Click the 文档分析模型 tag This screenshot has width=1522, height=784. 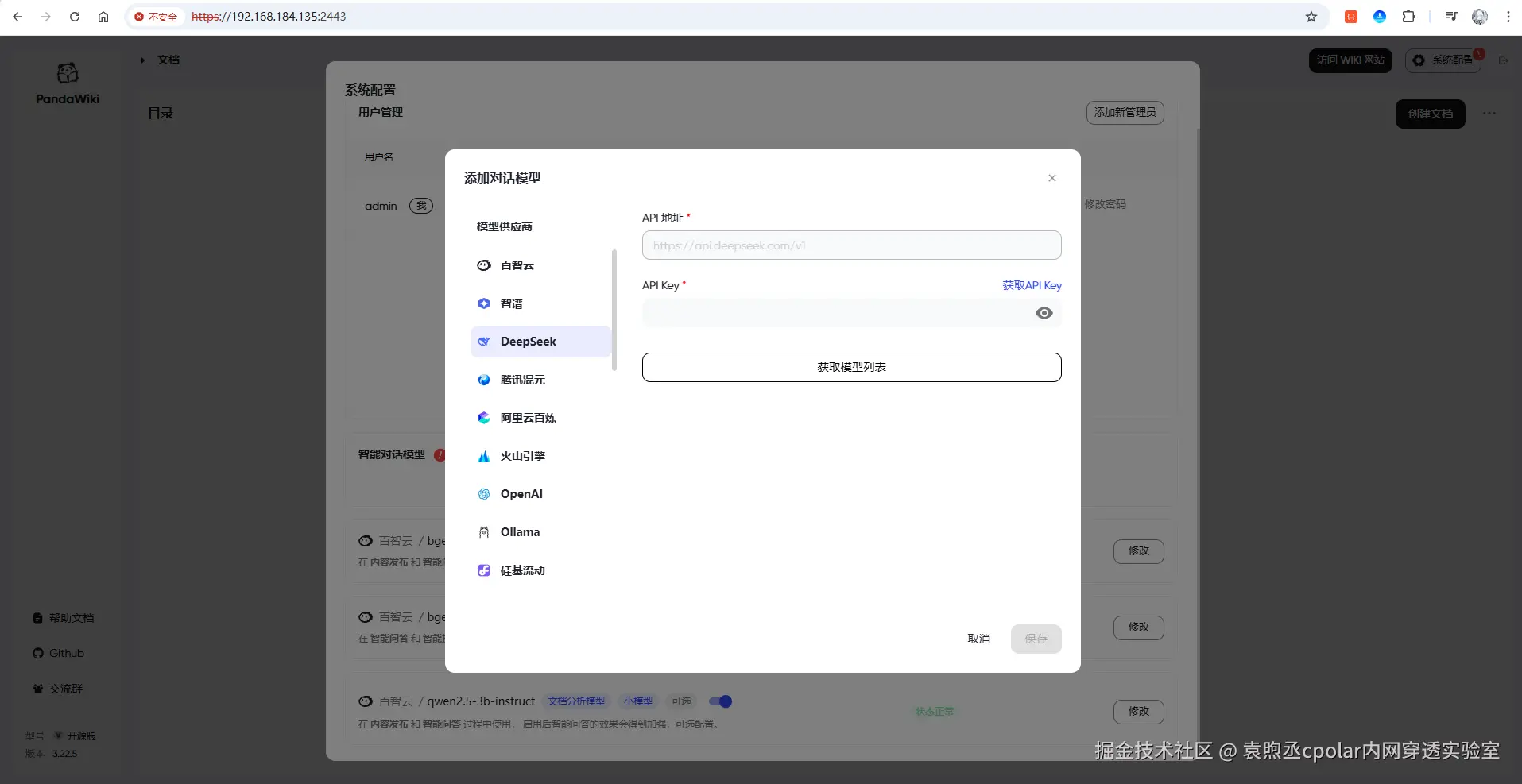coord(576,701)
